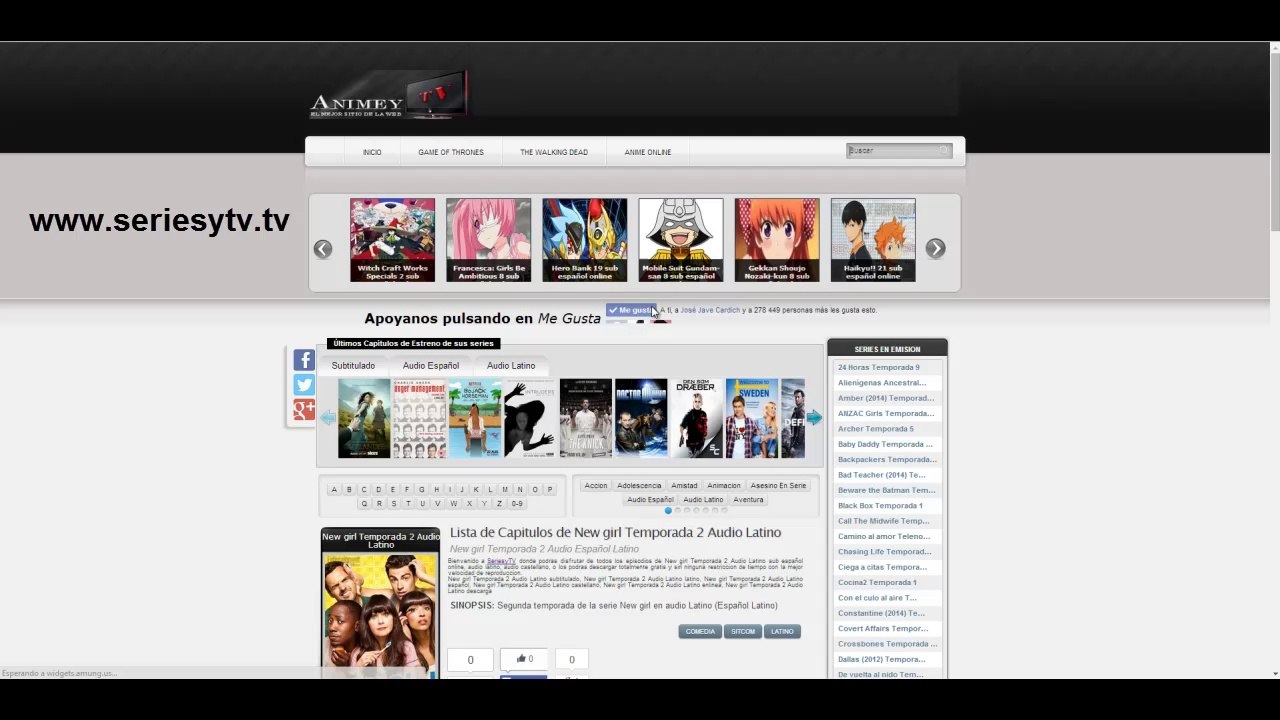This screenshot has width=1280, height=720.
Task: Click the Google Plus share icon
Action: click(x=304, y=410)
